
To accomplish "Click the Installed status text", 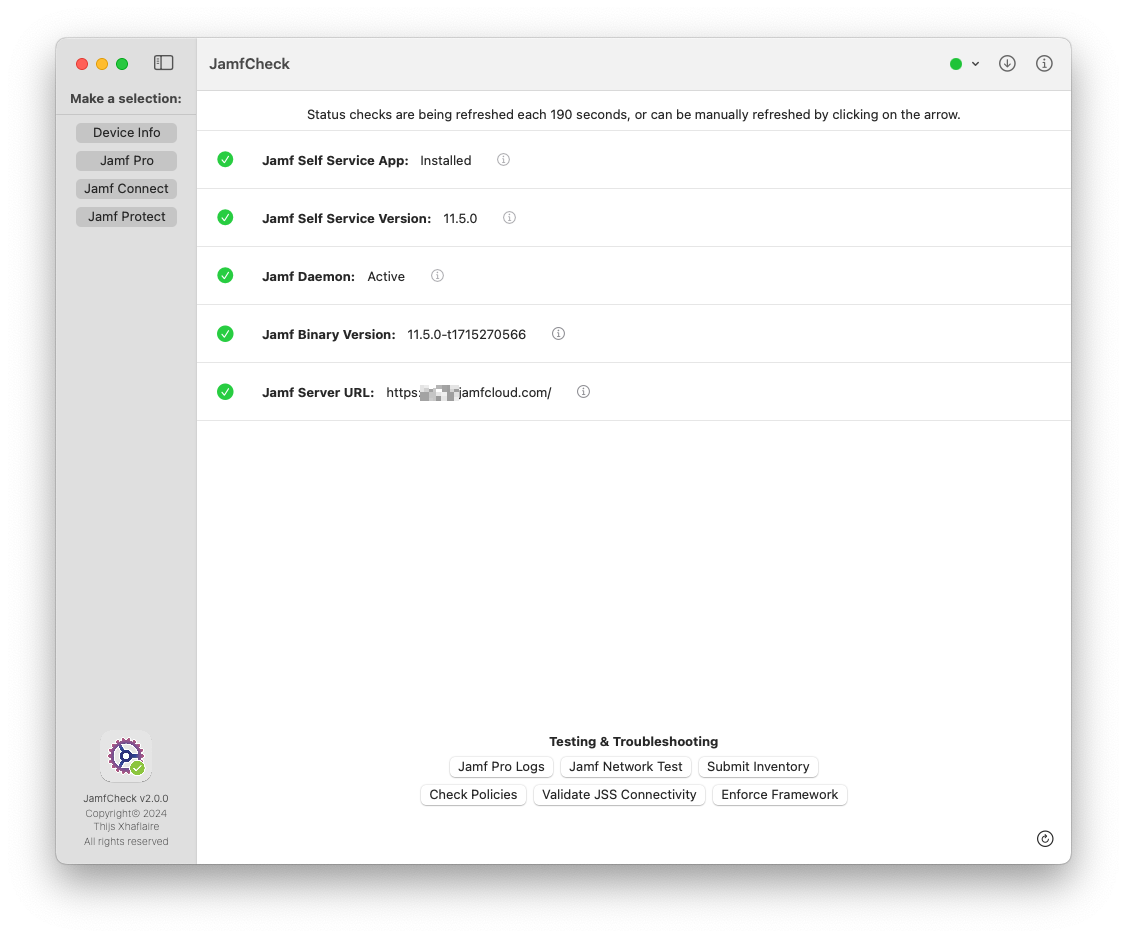I will click(446, 160).
